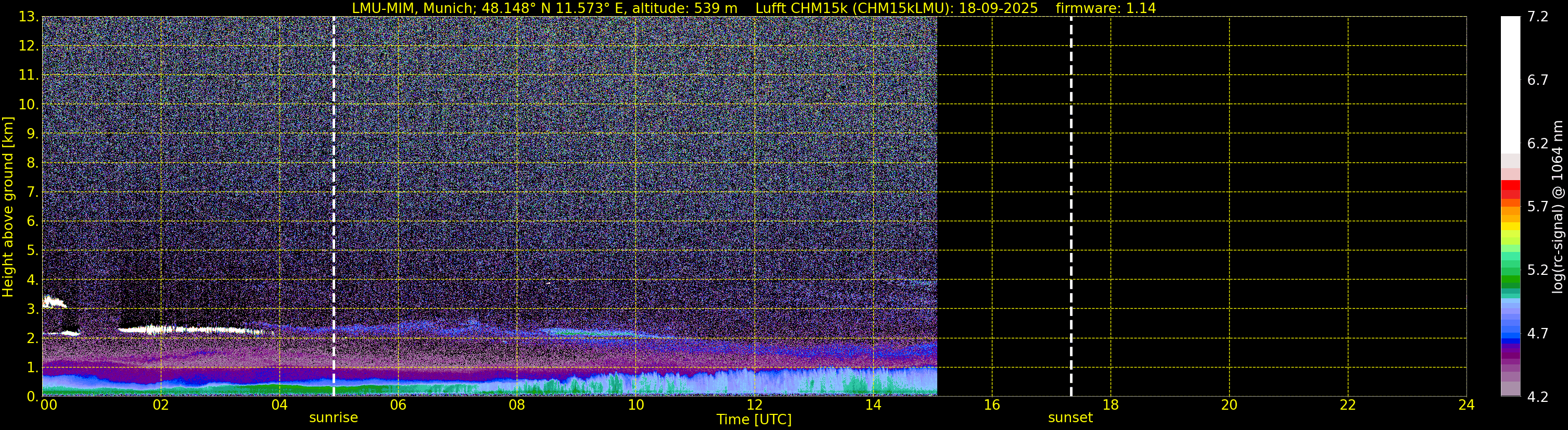Image resolution: width=1568 pixels, height=430 pixels.
Task: Click the time axis tick '08'
Action: coord(517,406)
